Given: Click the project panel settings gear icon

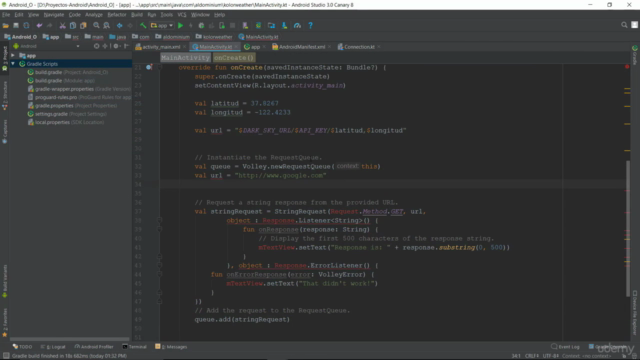Looking at the screenshot, I should 116,46.
